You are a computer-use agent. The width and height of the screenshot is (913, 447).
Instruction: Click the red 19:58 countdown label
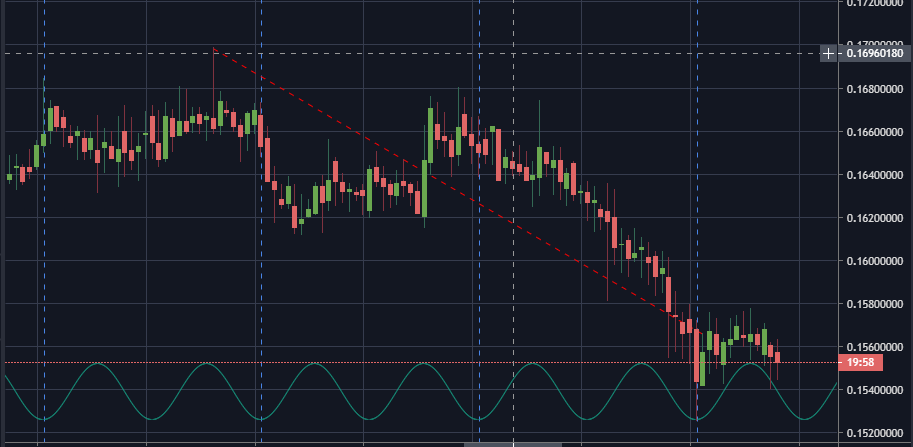tap(860, 363)
